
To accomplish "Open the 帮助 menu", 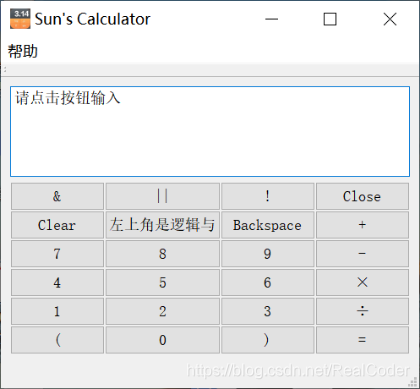I will (x=23, y=52).
